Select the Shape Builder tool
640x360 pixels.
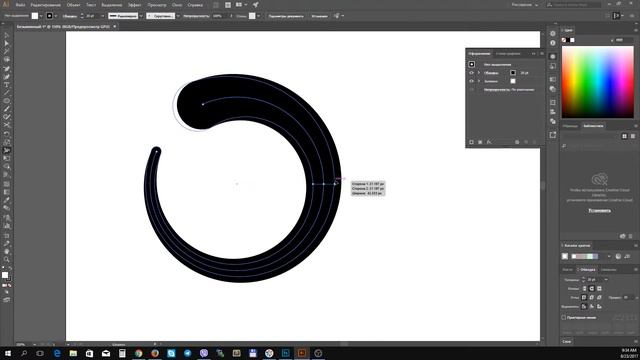click(x=7, y=167)
